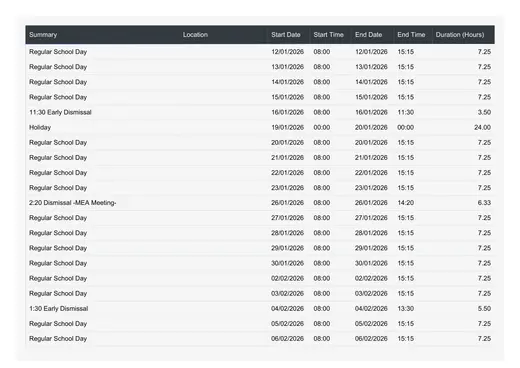Click start date 19/01/2026

[287, 127]
